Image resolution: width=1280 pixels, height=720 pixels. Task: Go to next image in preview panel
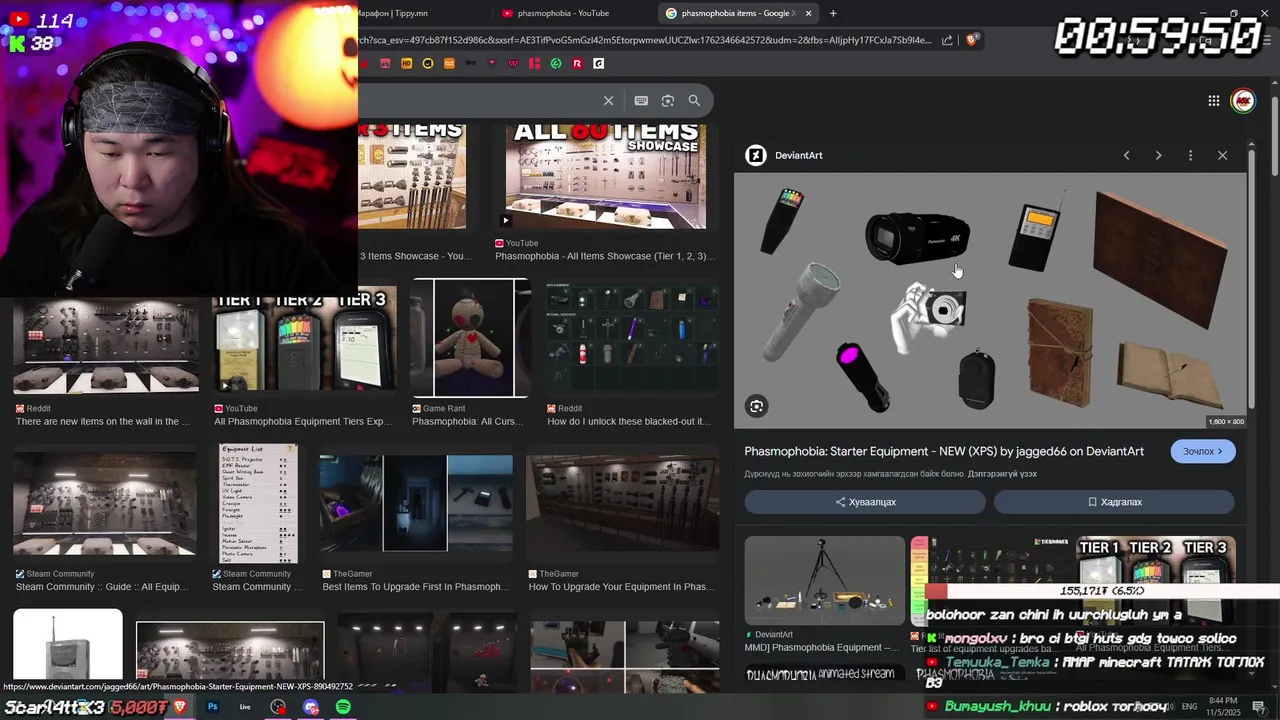[1158, 155]
